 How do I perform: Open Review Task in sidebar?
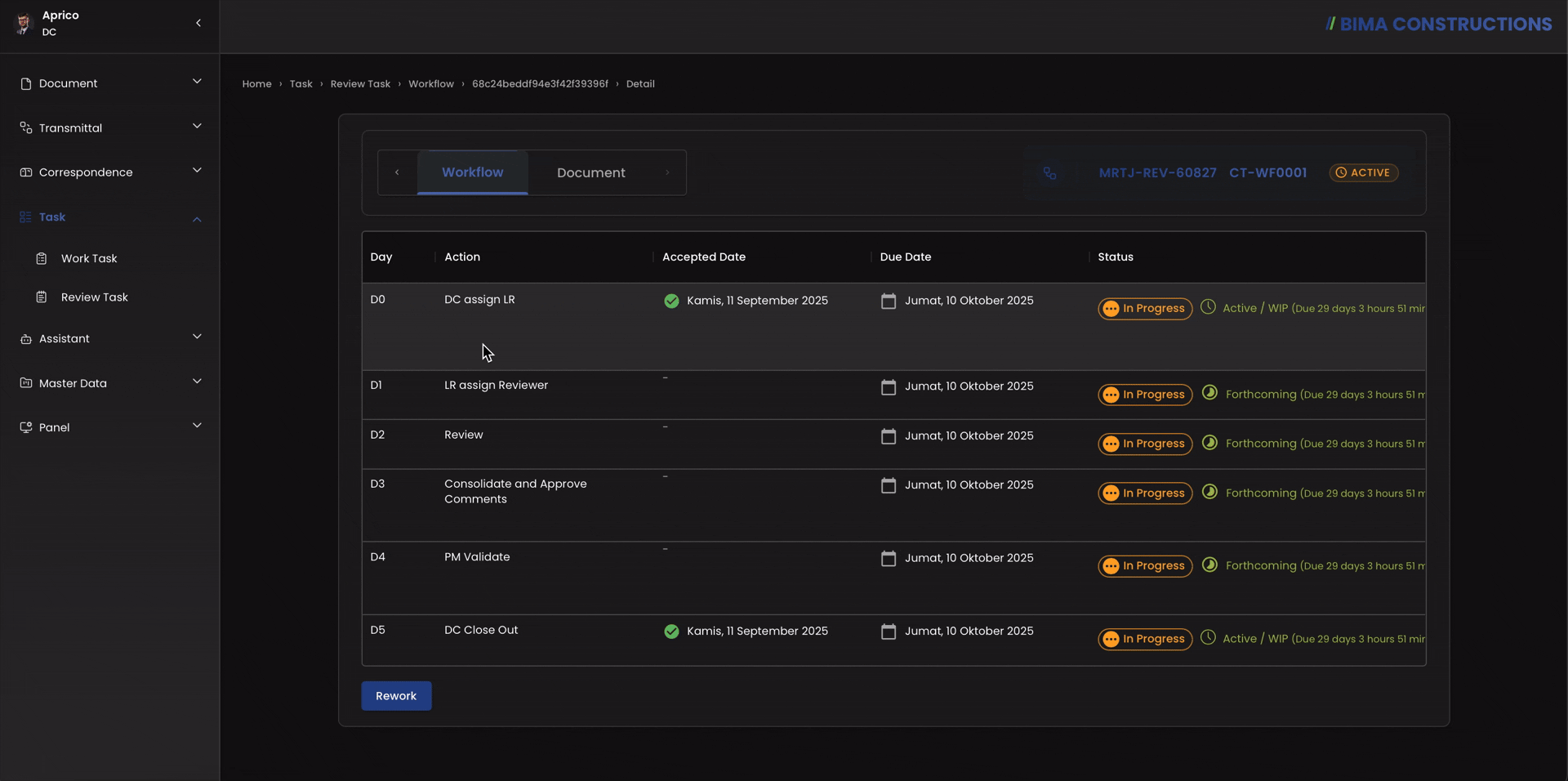click(94, 297)
